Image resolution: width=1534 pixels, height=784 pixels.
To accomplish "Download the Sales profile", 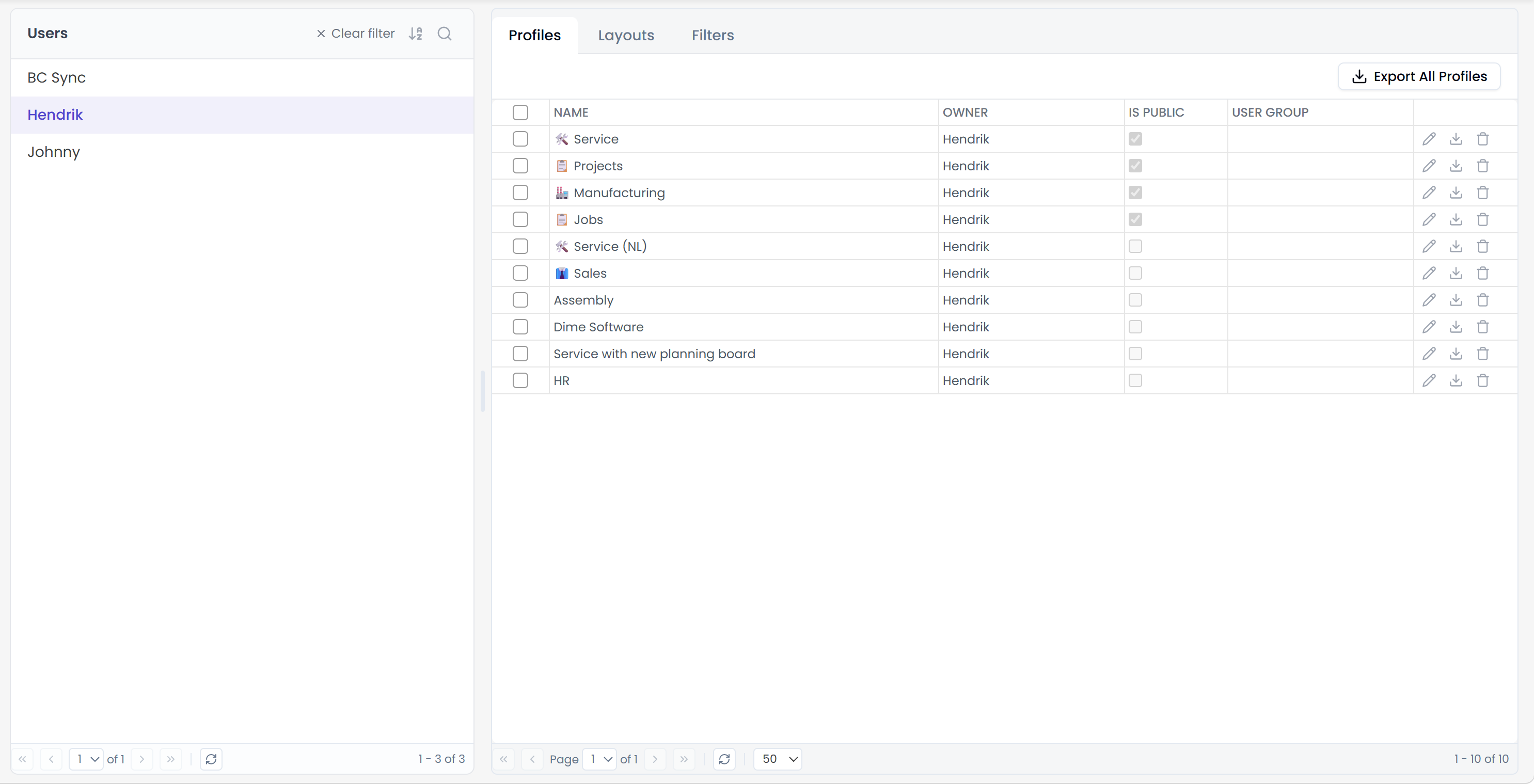I will 1456,273.
